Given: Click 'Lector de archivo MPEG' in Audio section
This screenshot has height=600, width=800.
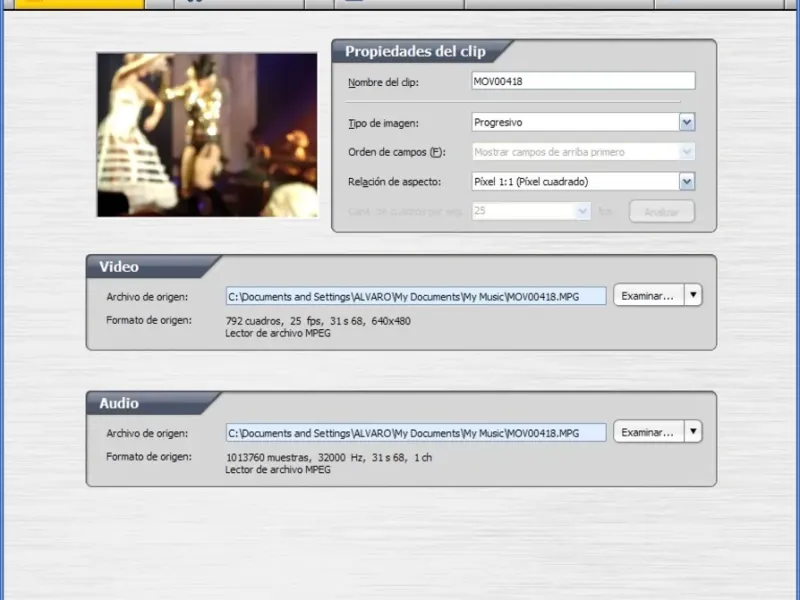Looking at the screenshot, I should (x=278, y=469).
